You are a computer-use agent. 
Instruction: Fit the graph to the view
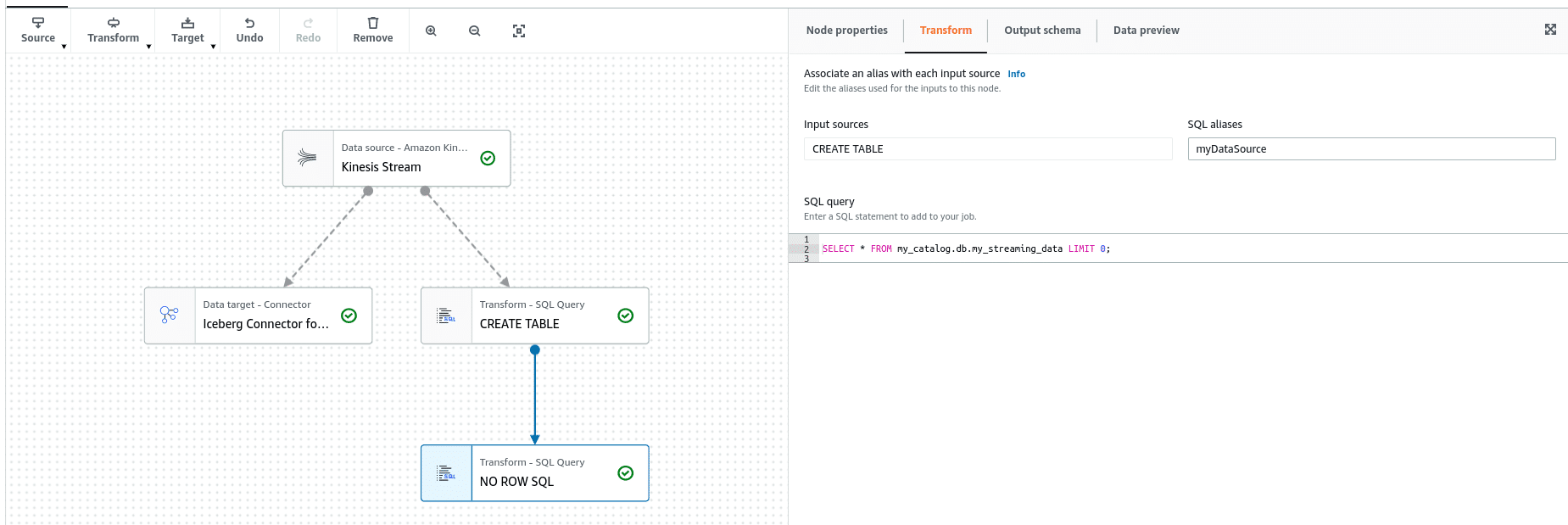pyautogui.click(x=519, y=31)
